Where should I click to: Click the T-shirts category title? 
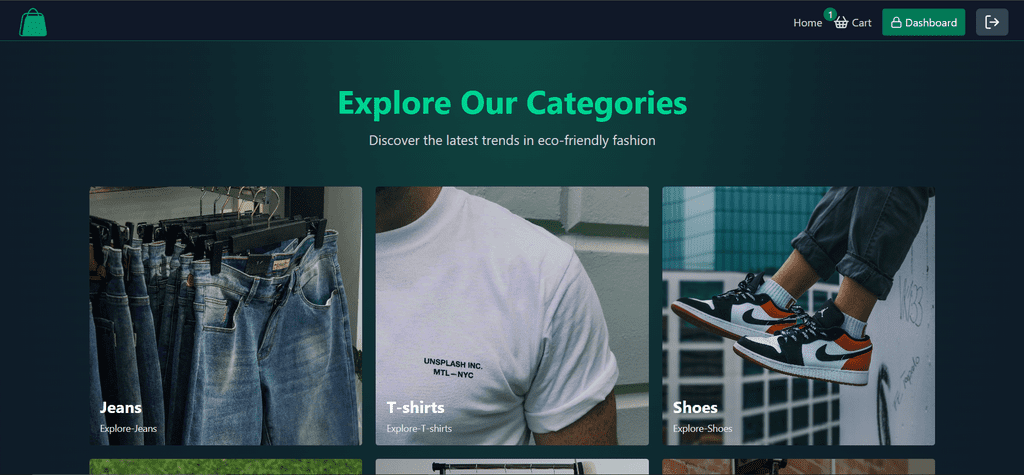click(415, 408)
